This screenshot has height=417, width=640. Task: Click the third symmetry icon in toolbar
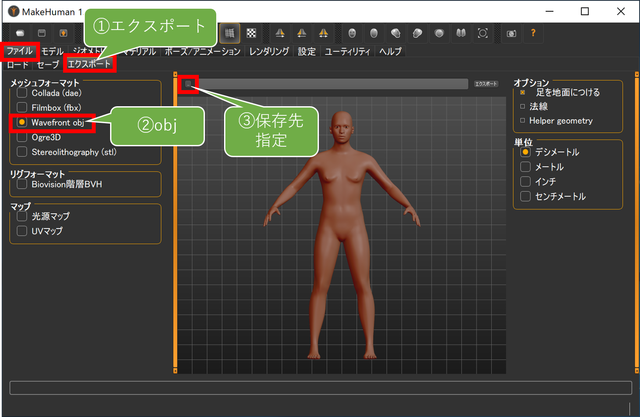point(323,33)
